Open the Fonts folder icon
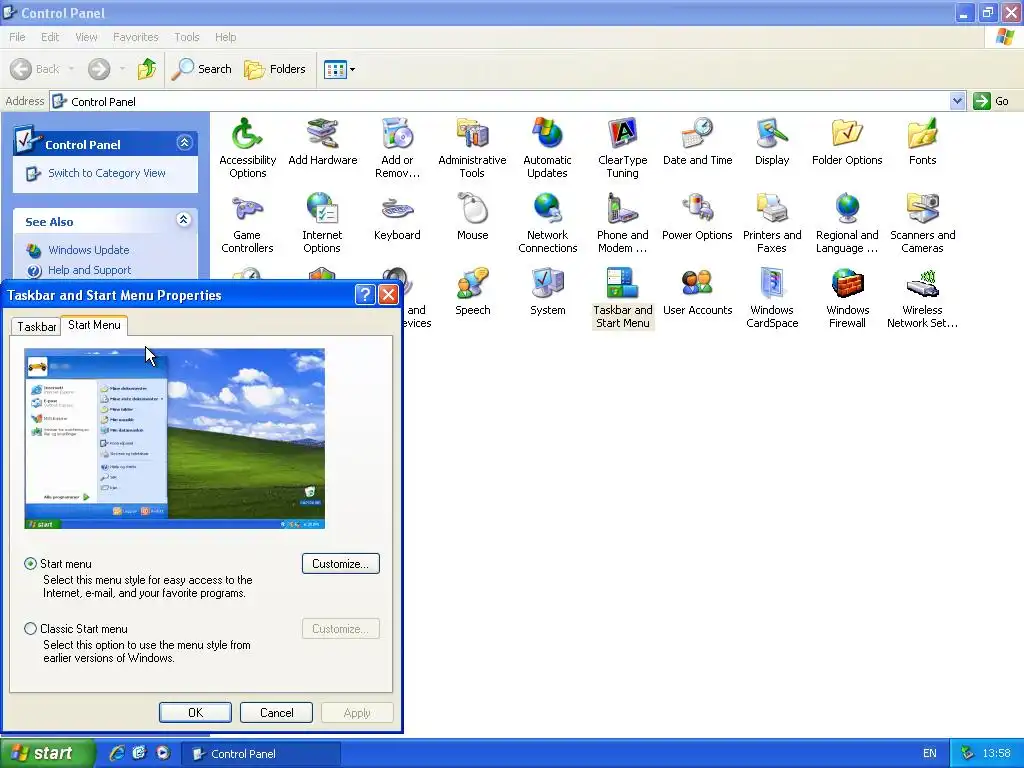 pos(922,142)
